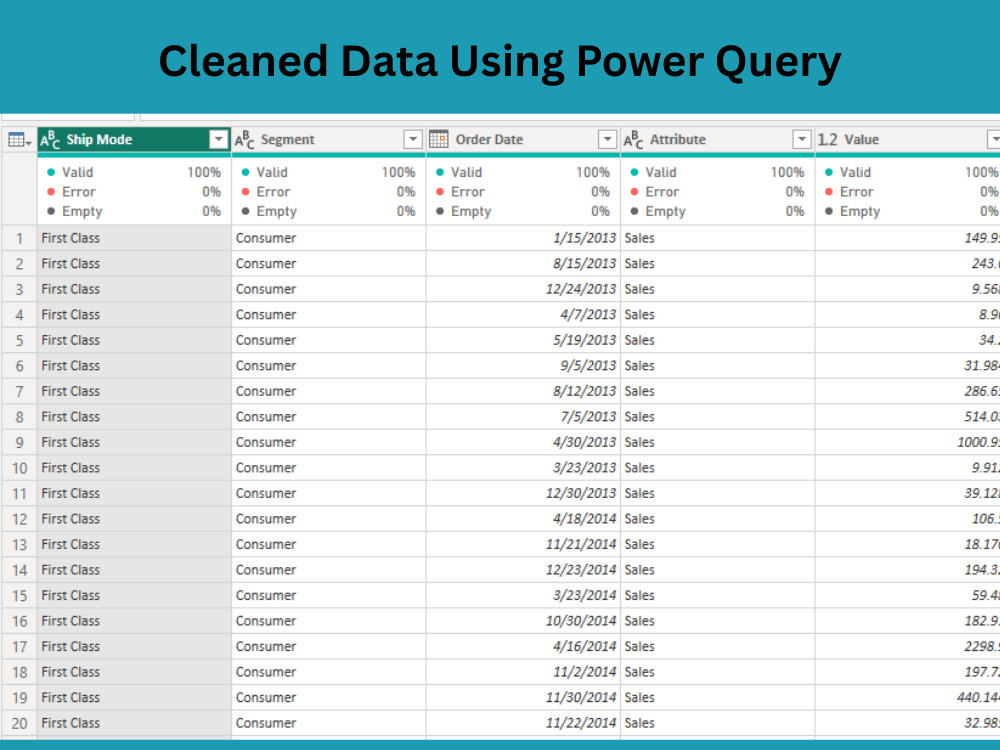Click Segment cell 'Consumer' in row 9
This screenshot has height=750, width=1000.
click(x=328, y=442)
